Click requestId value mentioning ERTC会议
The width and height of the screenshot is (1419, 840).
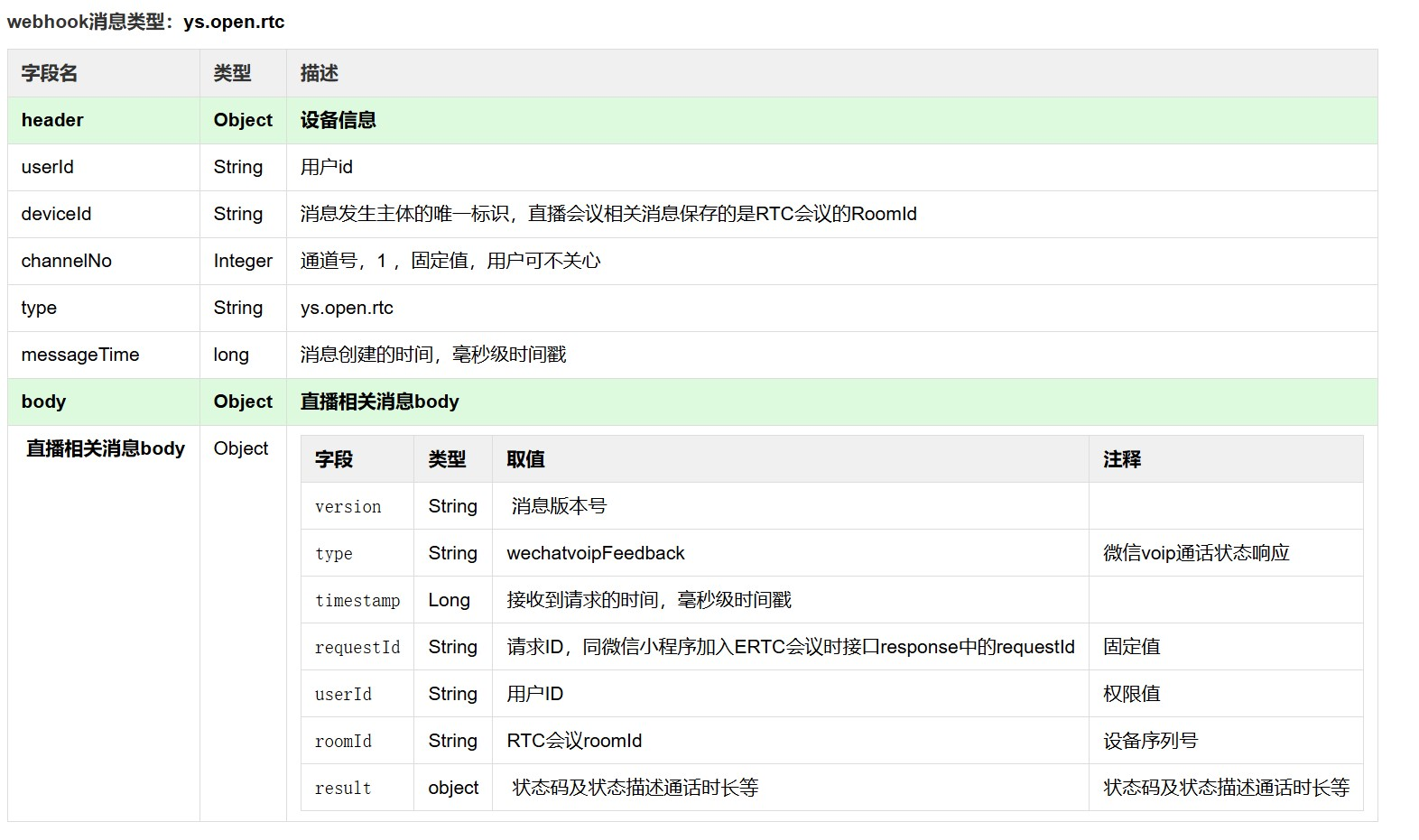tap(791, 647)
